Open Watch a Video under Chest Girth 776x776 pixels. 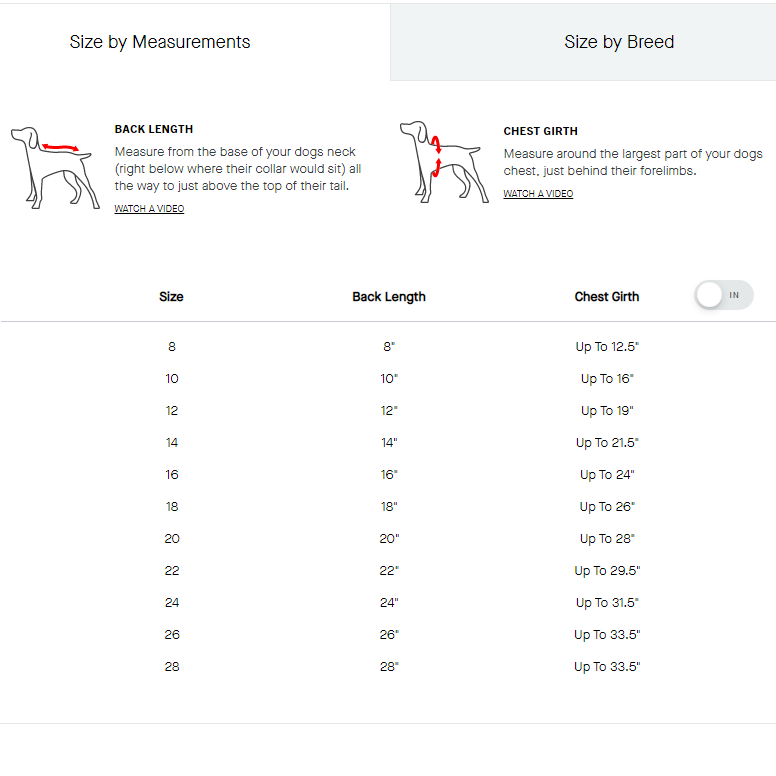tap(538, 194)
